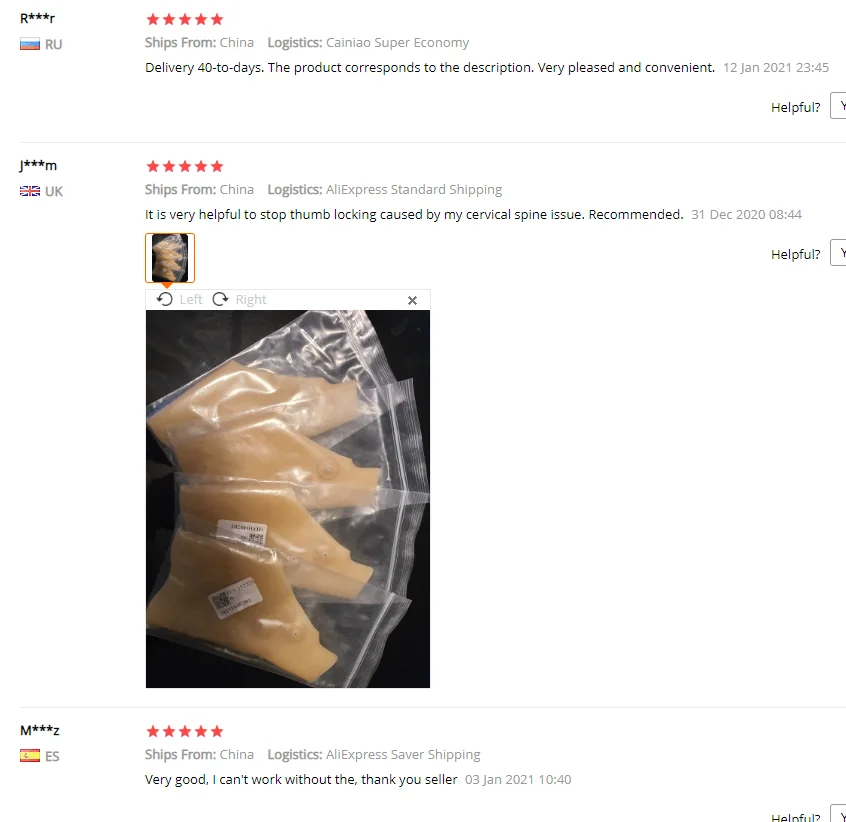Mark R***r's review as helpful
The height and width of the screenshot is (822, 846).
(838, 106)
